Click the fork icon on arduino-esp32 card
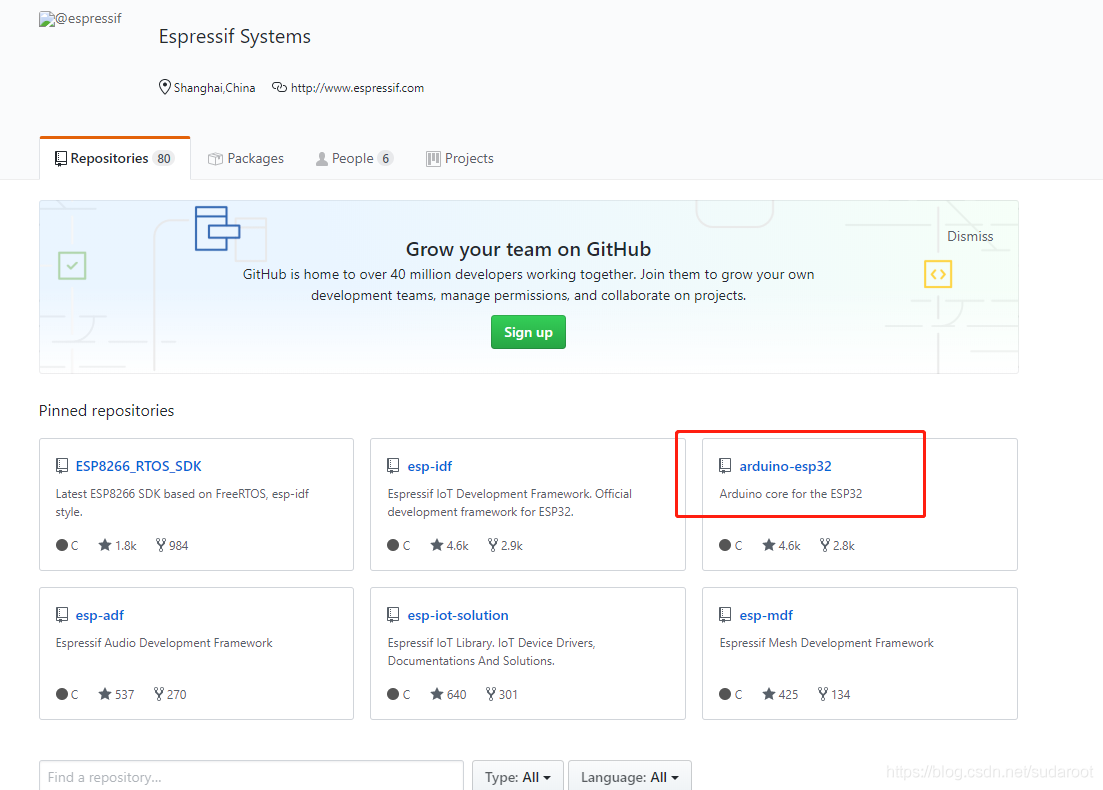 pos(825,544)
